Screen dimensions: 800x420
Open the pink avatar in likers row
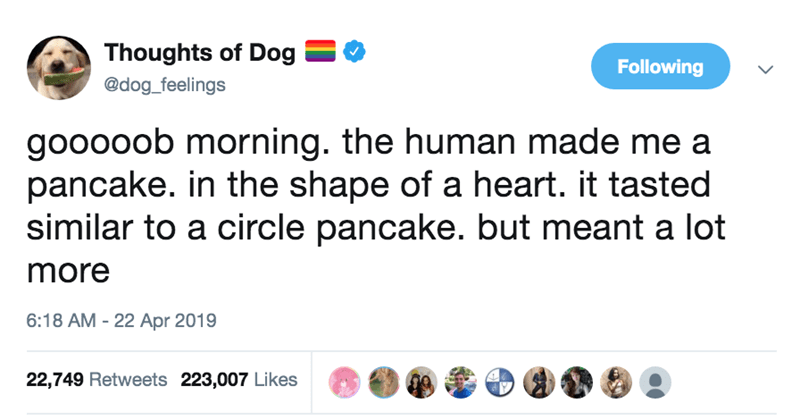pyautogui.click(x=344, y=382)
